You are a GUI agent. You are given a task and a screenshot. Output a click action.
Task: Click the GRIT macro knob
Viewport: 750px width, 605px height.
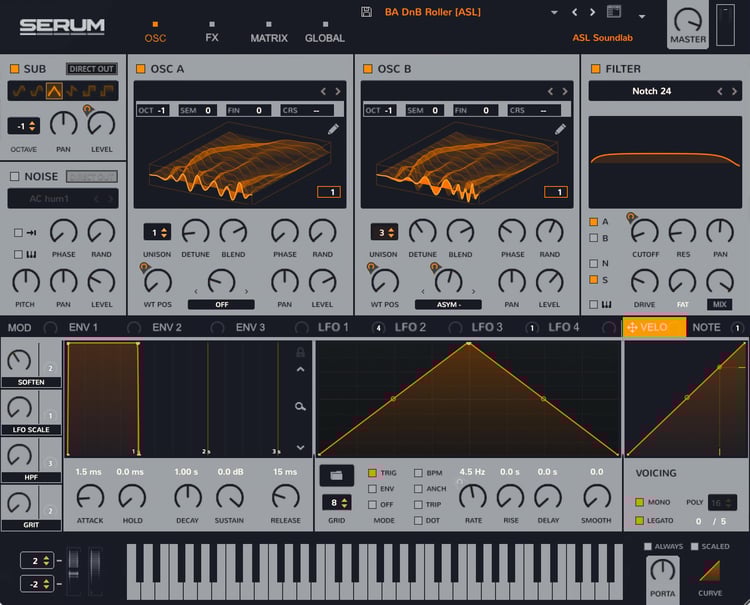click(19, 502)
